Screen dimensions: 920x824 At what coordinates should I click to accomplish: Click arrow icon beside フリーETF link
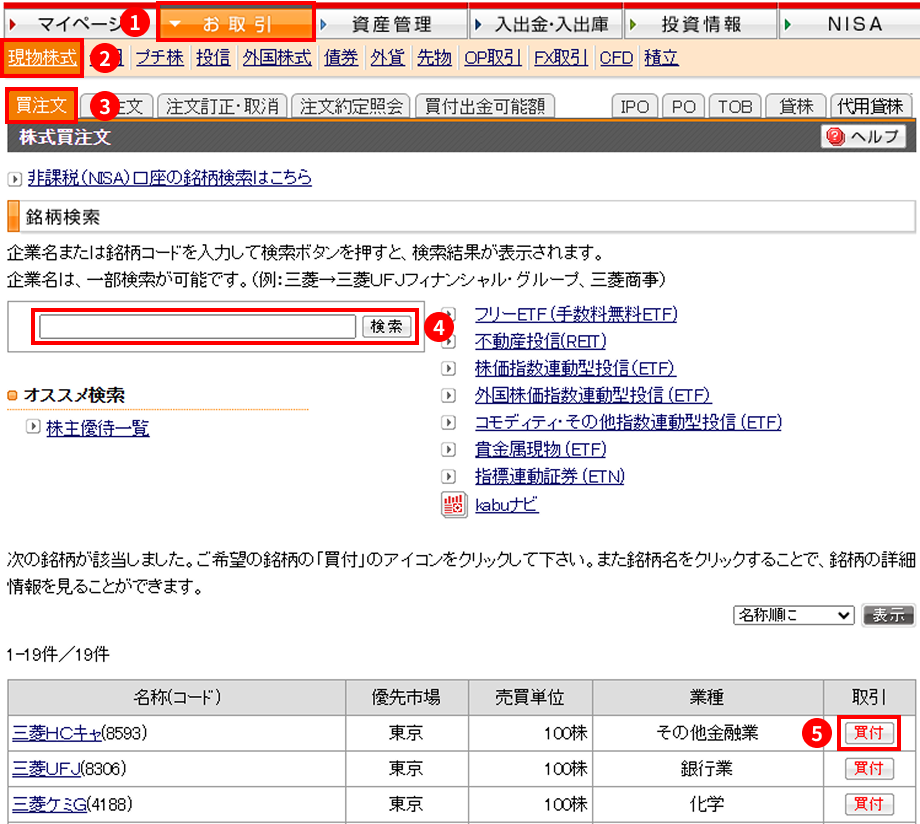click(x=449, y=314)
